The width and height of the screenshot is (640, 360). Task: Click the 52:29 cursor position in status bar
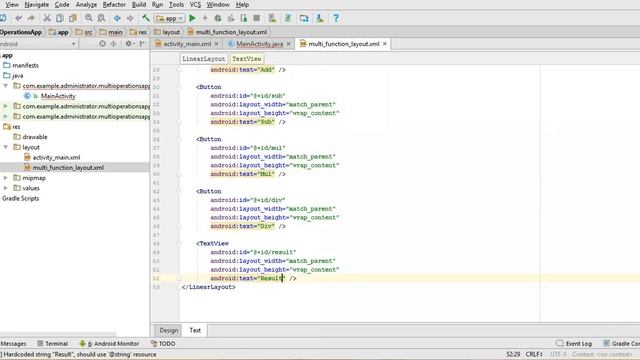pos(513,354)
